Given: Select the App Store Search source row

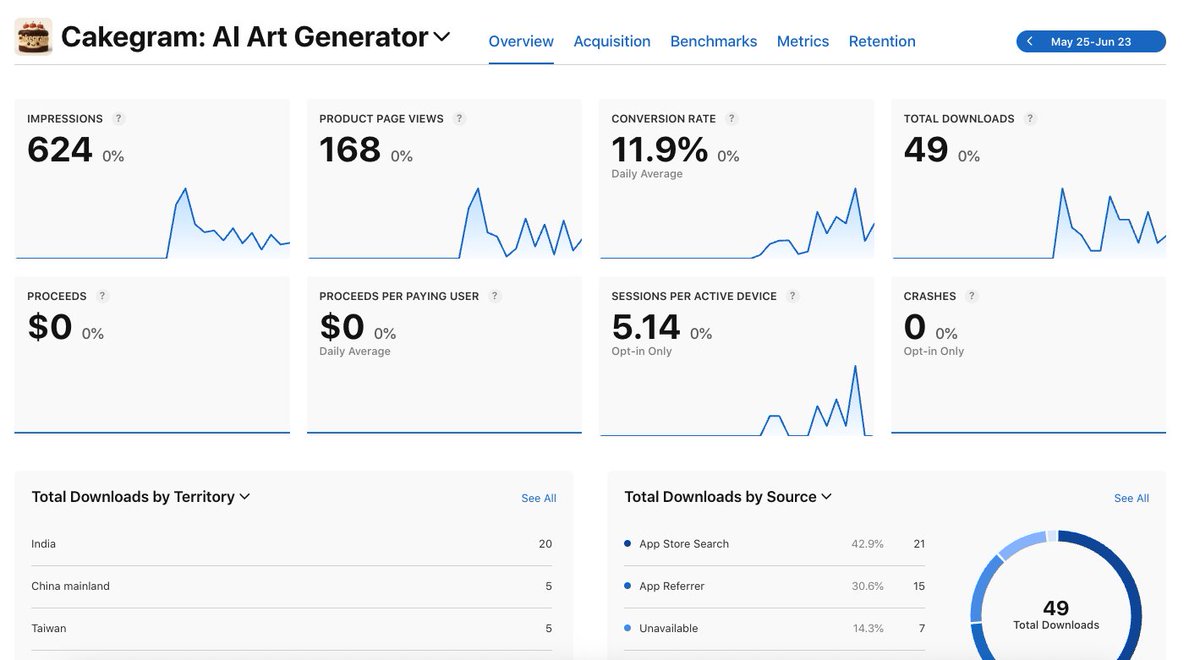Looking at the screenshot, I should point(774,544).
